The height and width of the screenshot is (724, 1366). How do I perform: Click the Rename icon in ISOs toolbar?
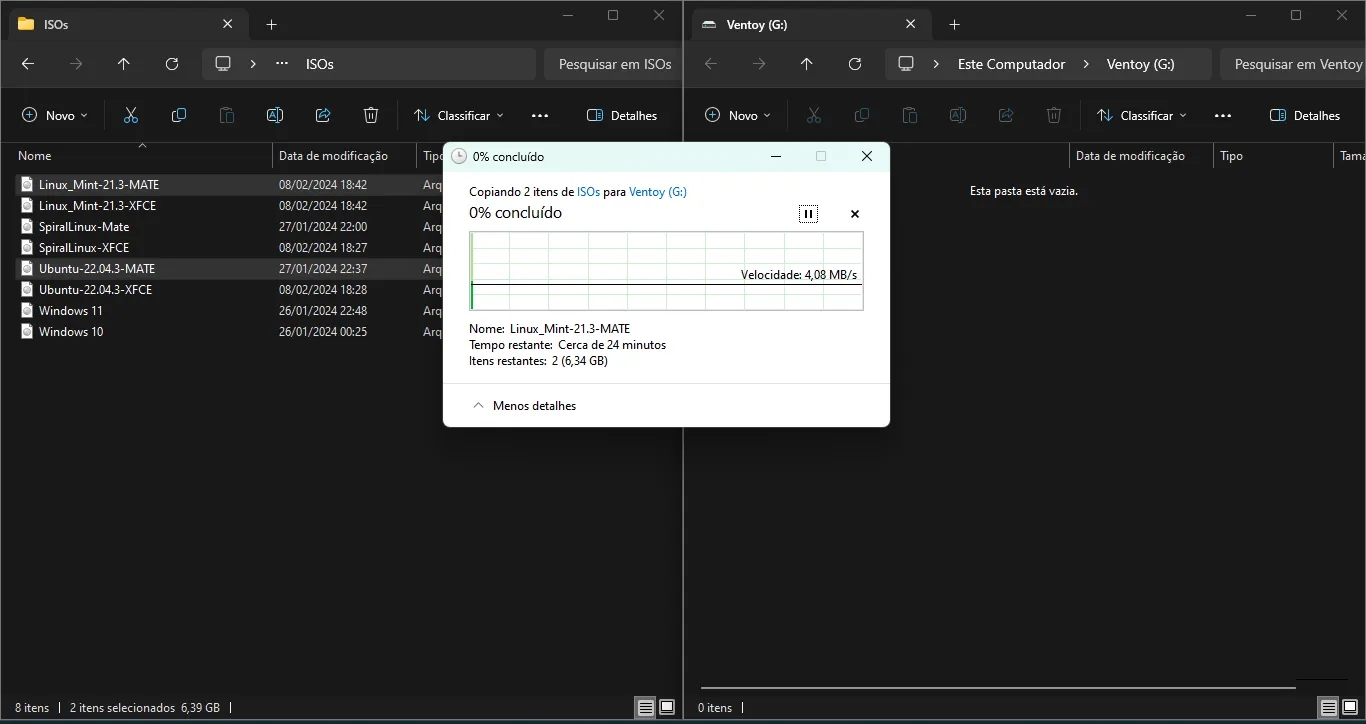(275, 115)
